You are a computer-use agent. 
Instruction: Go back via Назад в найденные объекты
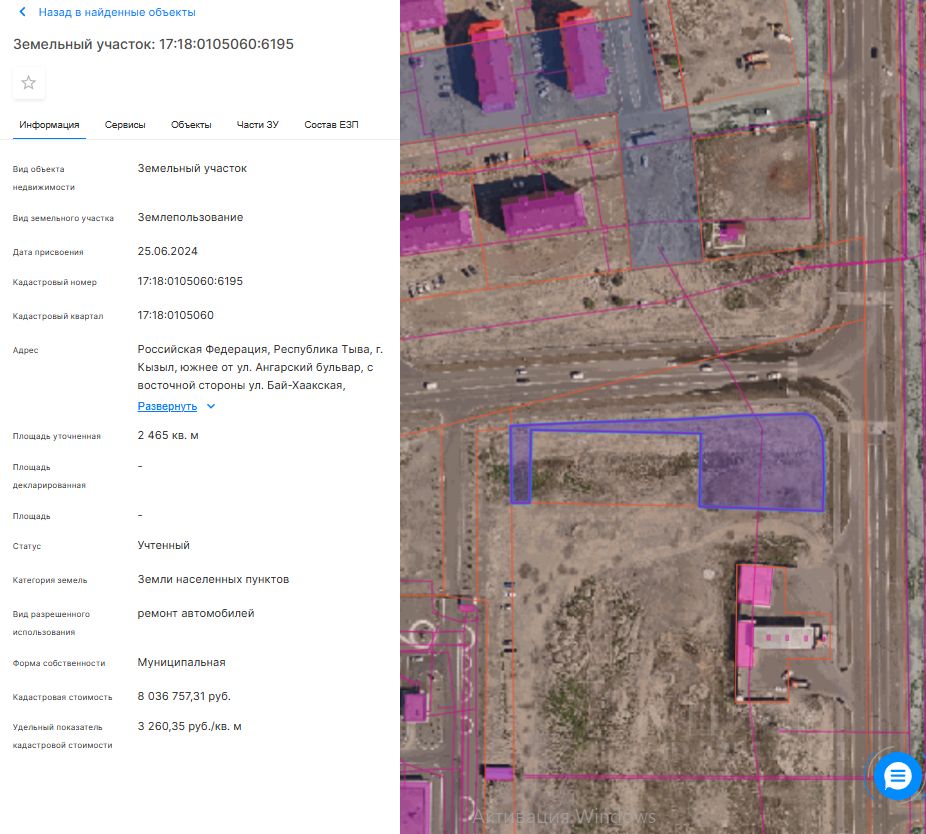(x=116, y=12)
